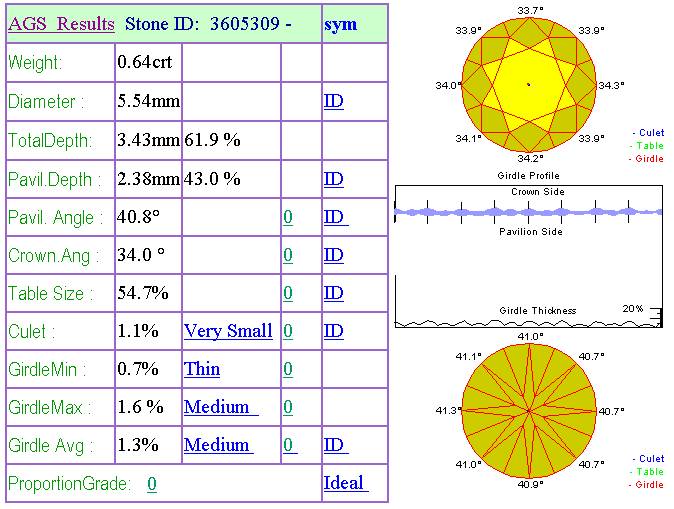Click the 0 score for Pavil. Angle
Screen dimensions: 674x509
[x=288, y=217]
